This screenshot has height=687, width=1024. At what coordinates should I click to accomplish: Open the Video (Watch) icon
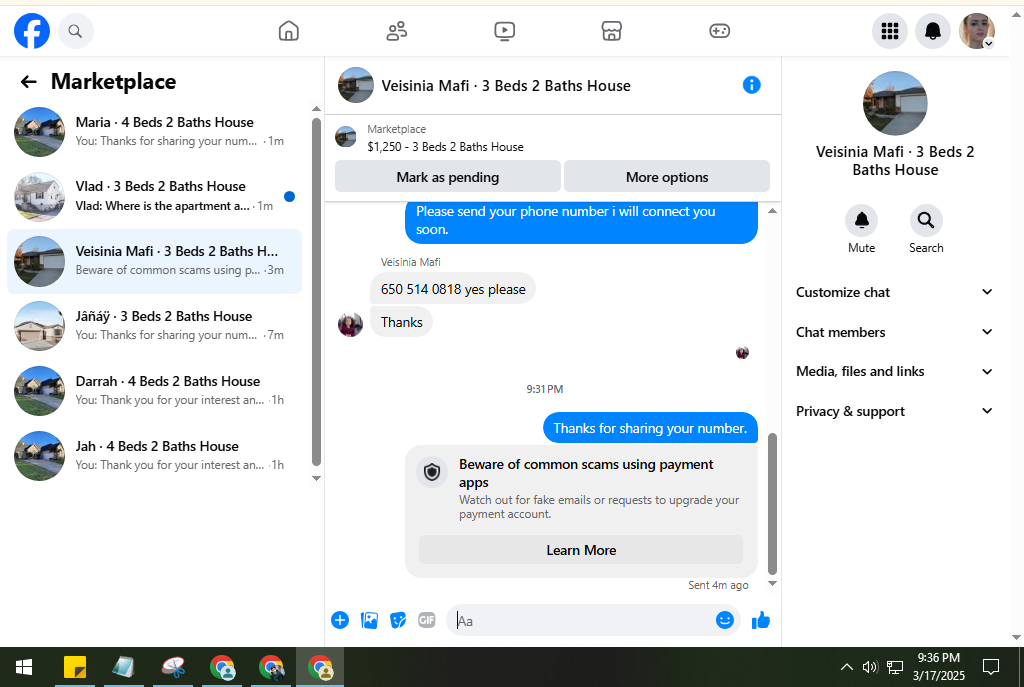pos(504,31)
